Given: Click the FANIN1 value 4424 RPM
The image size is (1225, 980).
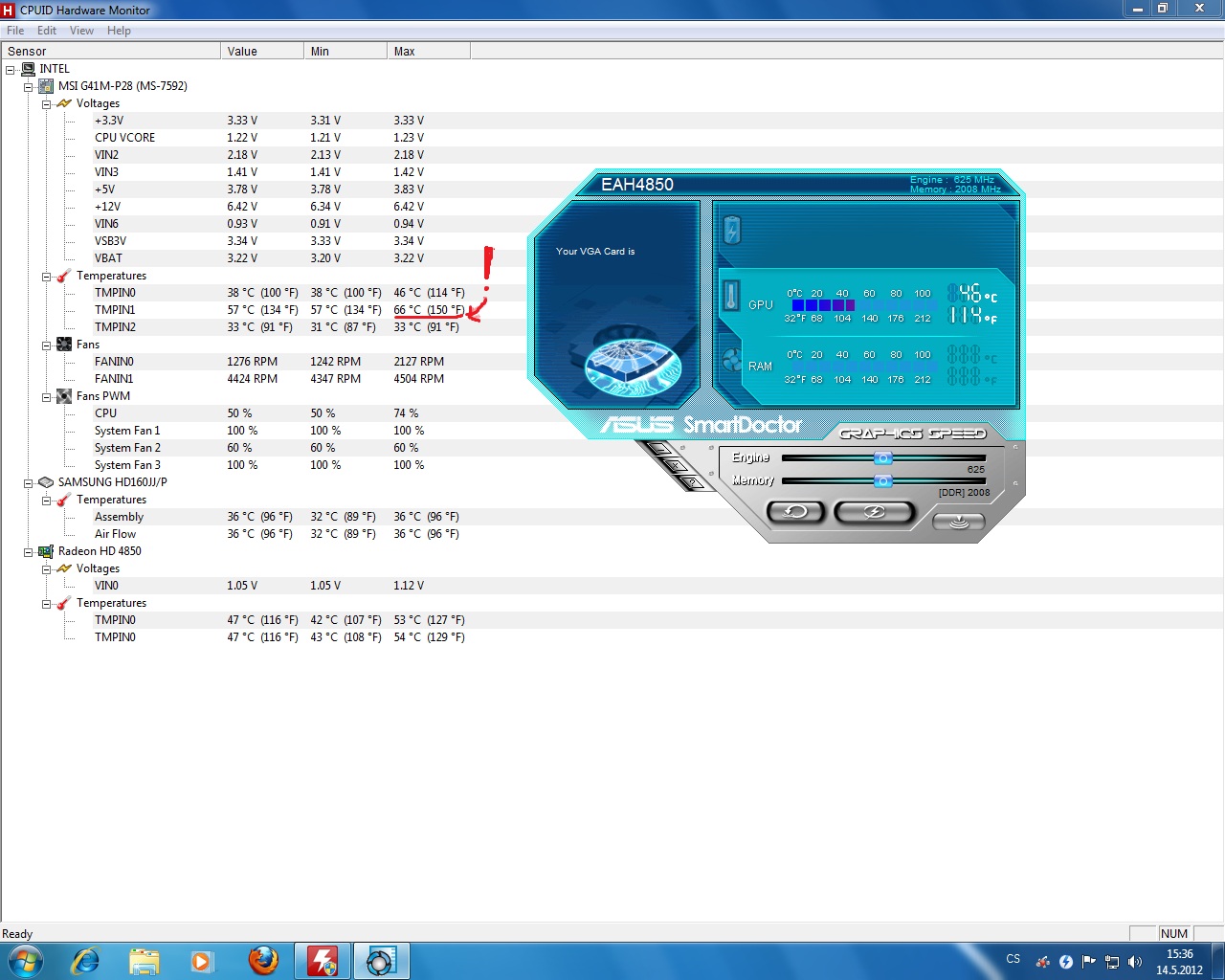Looking at the screenshot, I should (x=253, y=379).
